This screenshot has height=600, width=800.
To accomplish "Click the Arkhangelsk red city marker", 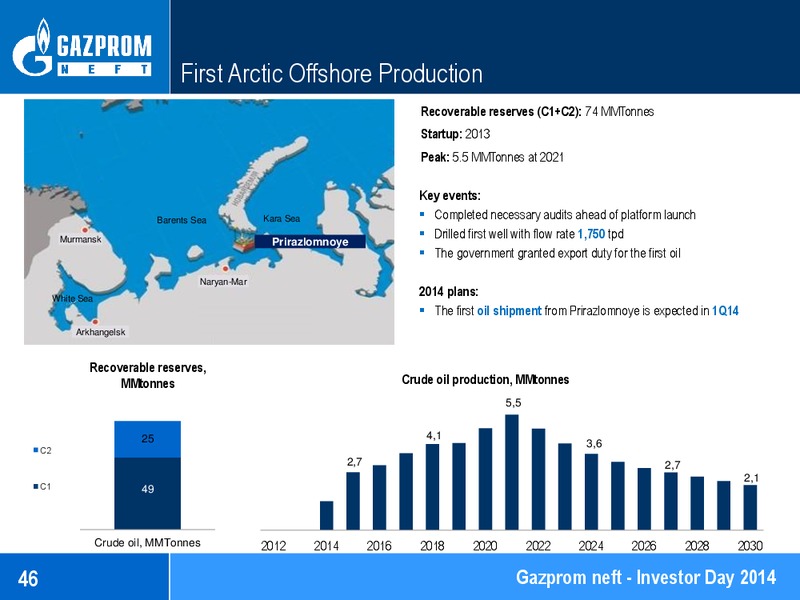I will point(95,321).
